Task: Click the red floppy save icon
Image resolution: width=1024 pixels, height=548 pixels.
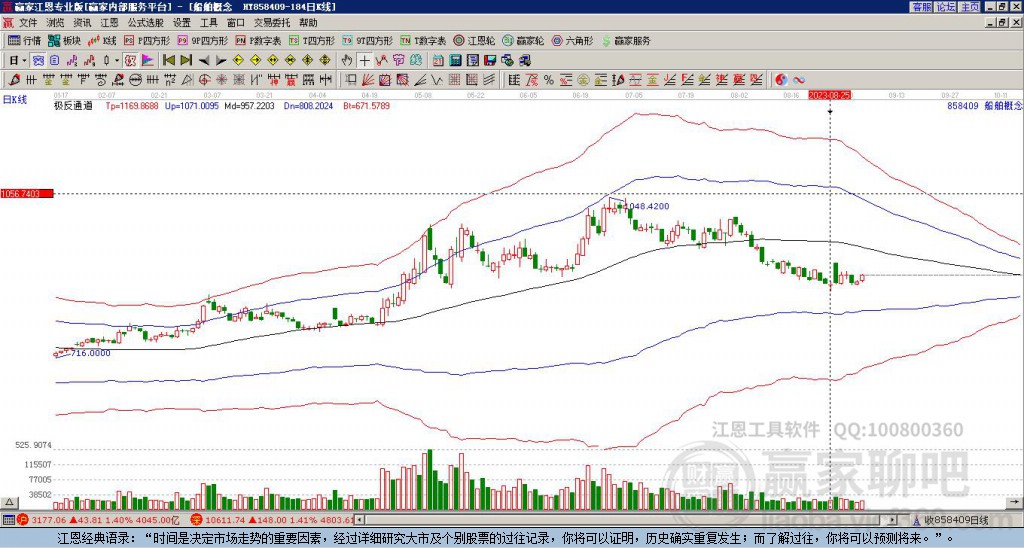Action: [x=490, y=61]
